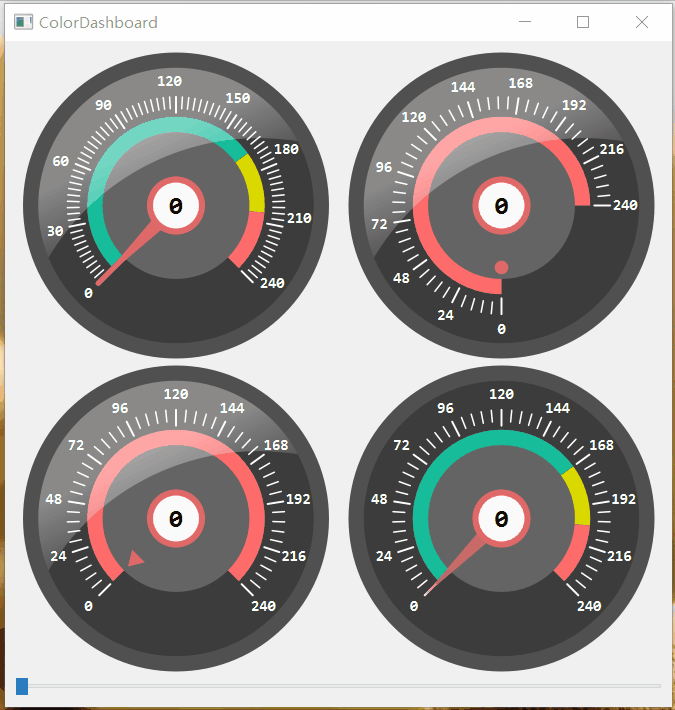Screen dimensions: 675x710
Task: Click the label 90 on top-left gauge
Action: (103, 106)
